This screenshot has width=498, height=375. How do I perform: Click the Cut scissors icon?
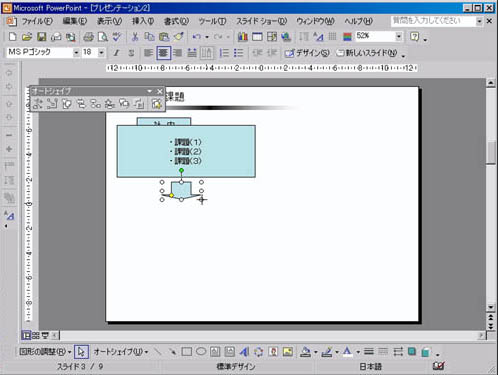(135, 37)
